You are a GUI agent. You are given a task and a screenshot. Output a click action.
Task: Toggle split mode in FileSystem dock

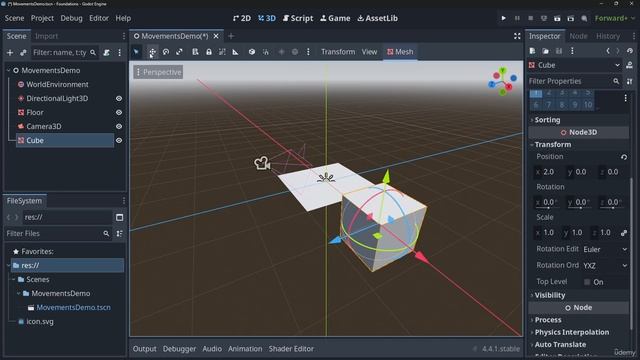[119, 218]
